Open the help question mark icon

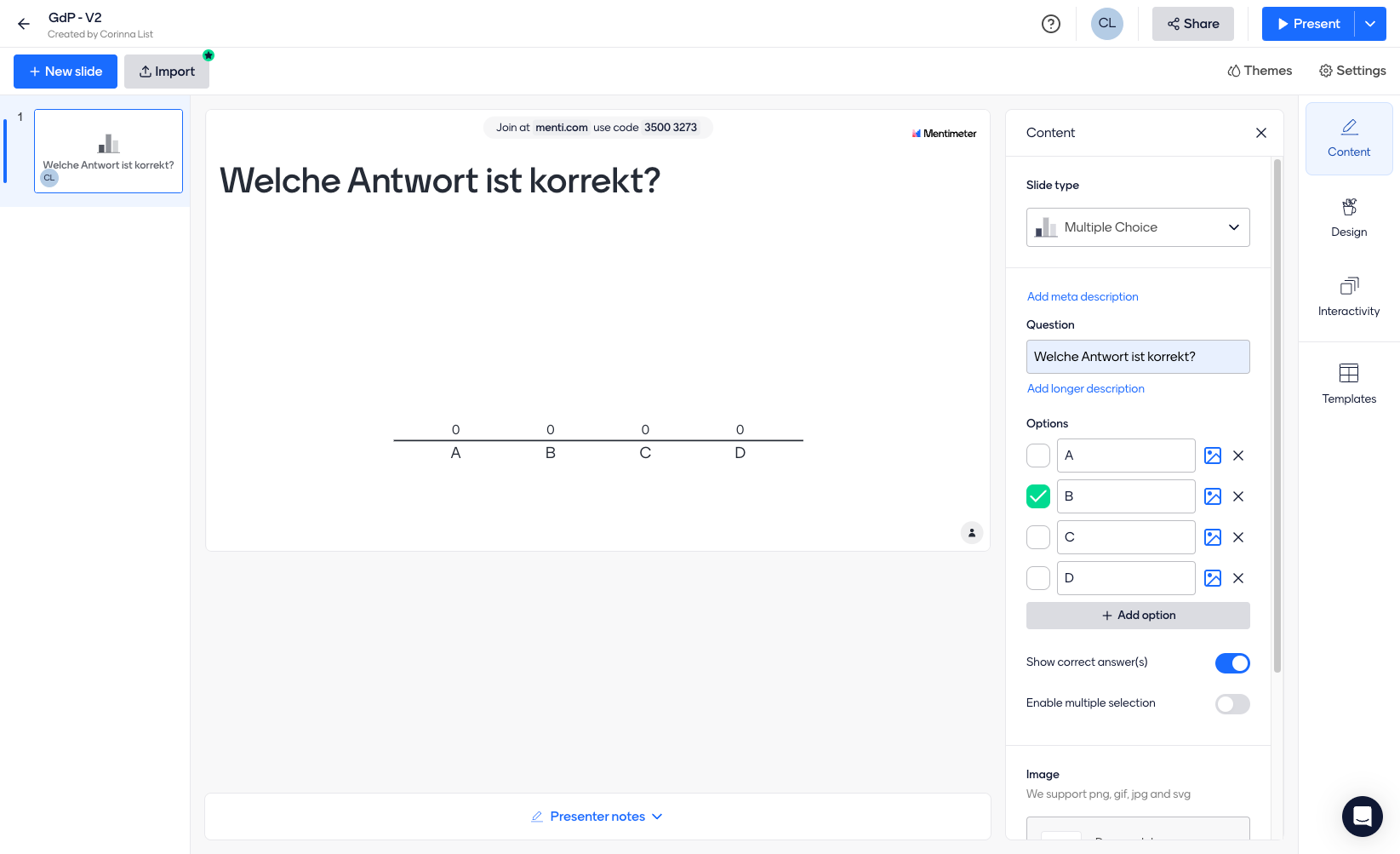tap(1051, 24)
